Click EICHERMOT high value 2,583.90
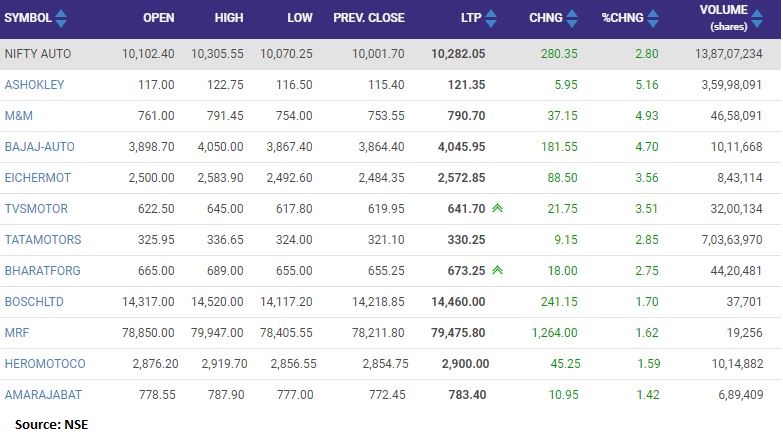 coord(220,178)
